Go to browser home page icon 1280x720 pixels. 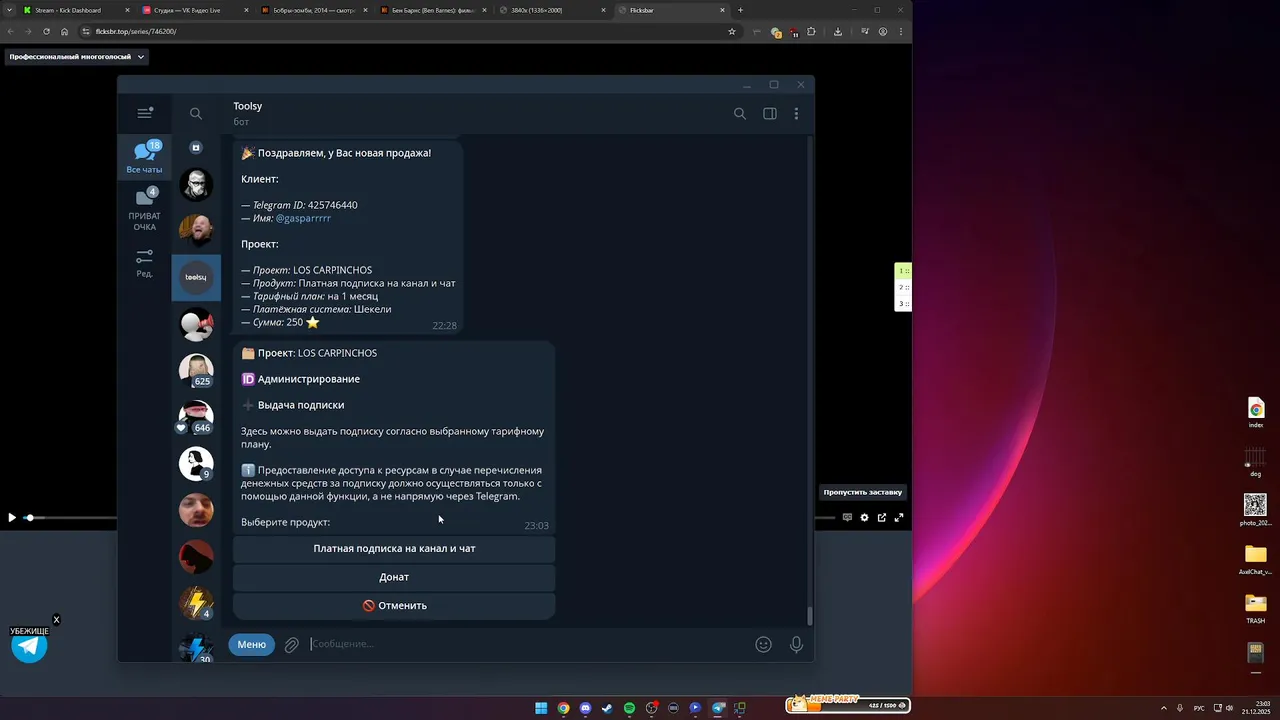tap(64, 31)
